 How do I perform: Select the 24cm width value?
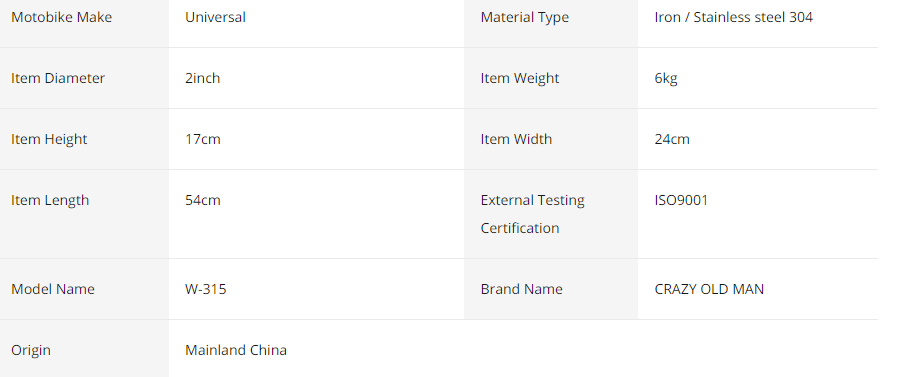point(672,139)
